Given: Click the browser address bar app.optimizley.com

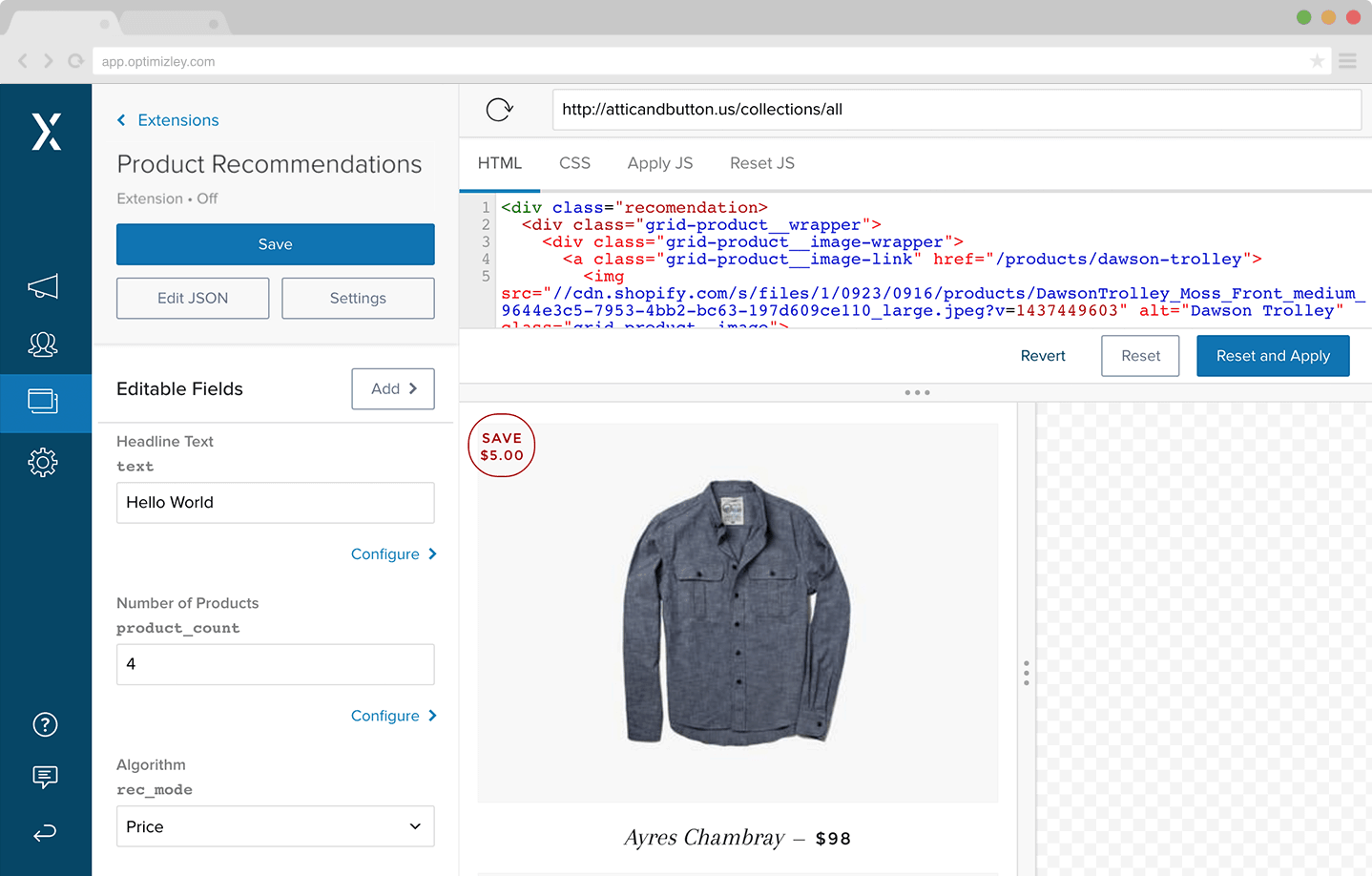Looking at the screenshot, I should point(712,61).
